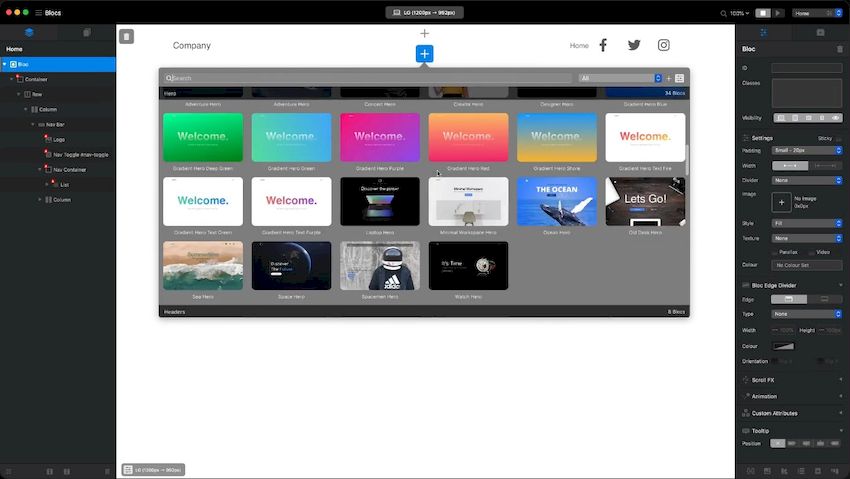Open the 100% zoom level dropdown

click(x=739, y=13)
